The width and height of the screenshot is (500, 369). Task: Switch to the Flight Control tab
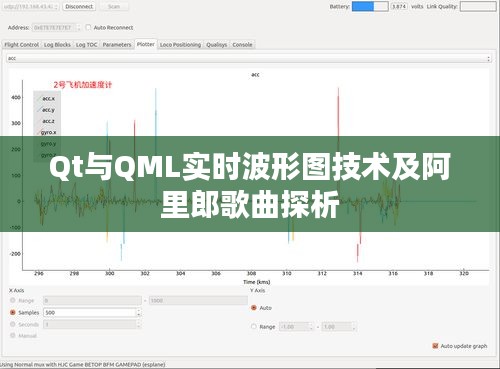(x=21, y=45)
